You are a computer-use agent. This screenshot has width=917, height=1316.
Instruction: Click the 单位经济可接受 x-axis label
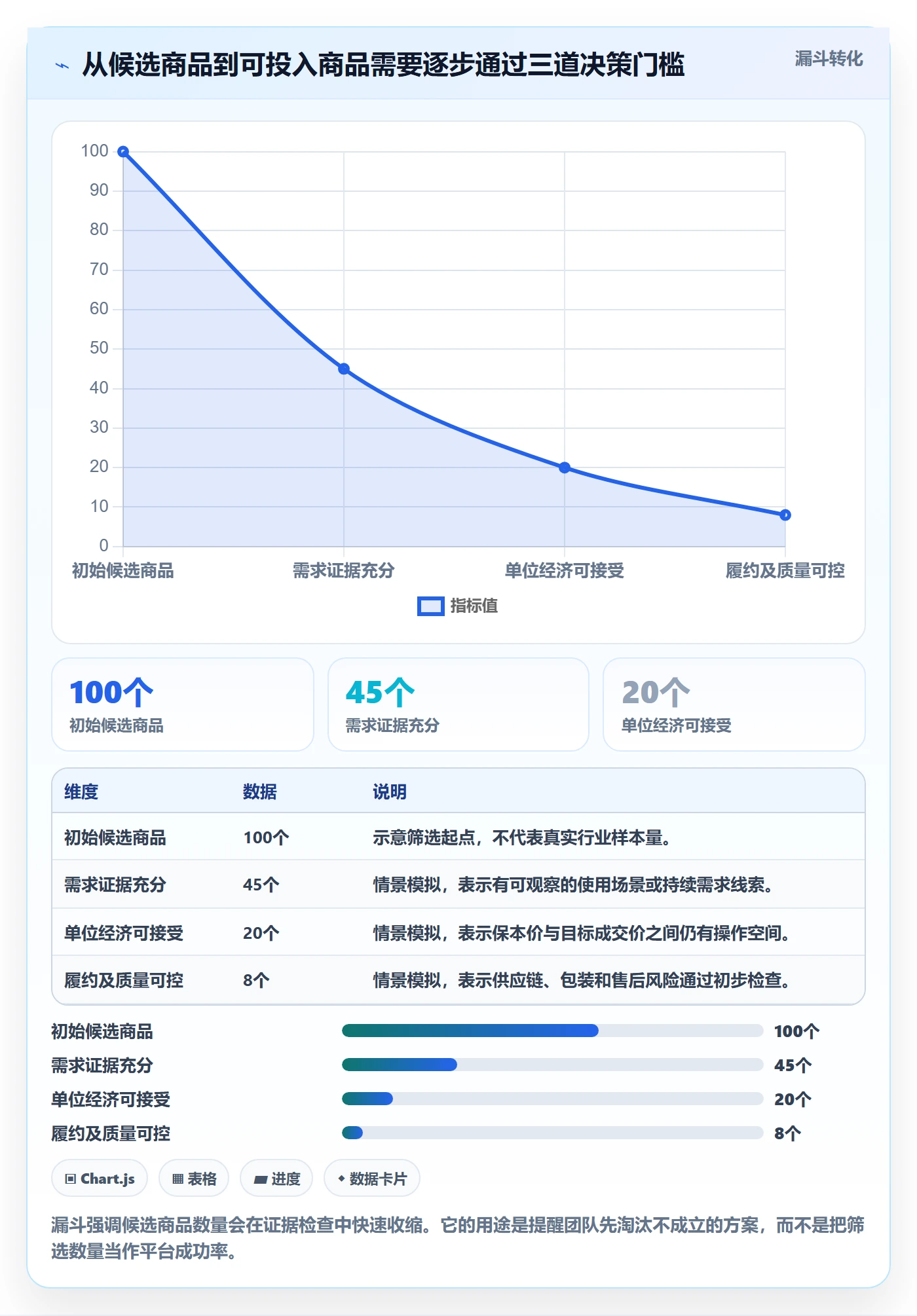tap(565, 571)
